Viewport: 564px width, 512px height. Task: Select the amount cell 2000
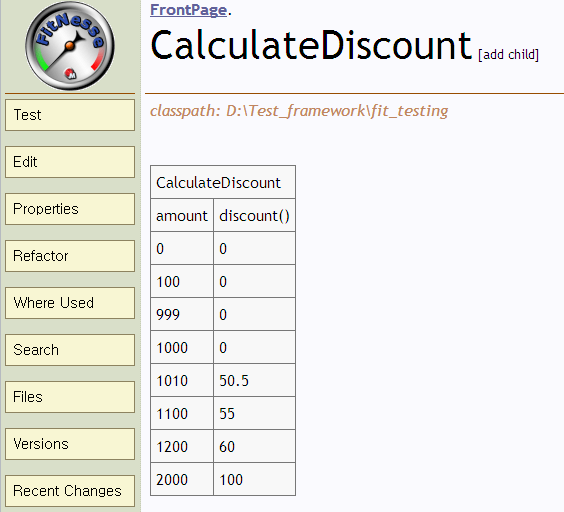[182, 479]
